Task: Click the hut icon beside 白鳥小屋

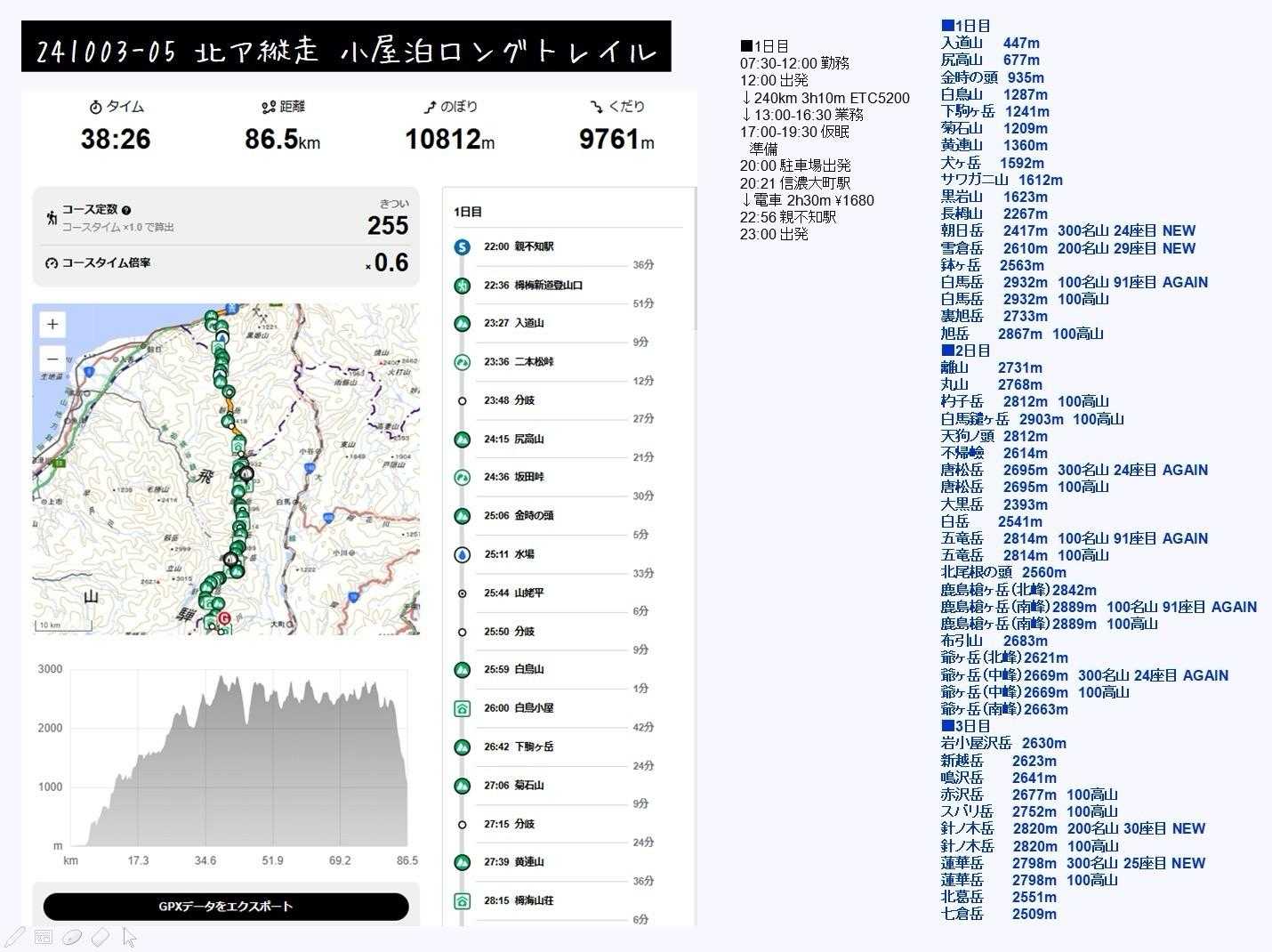Action: 462,708
